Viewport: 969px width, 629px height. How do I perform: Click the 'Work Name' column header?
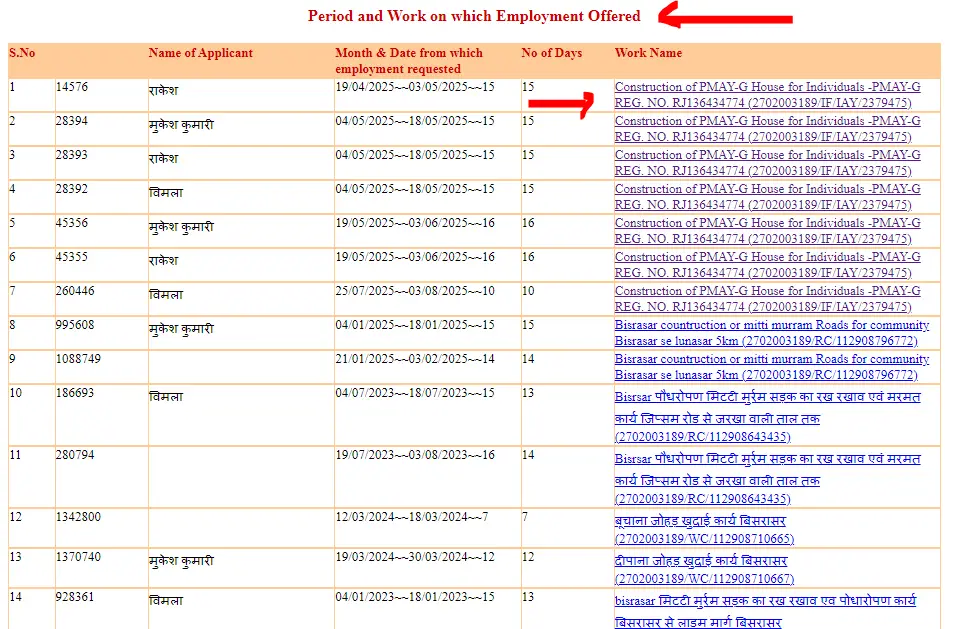click(x=648, y=53)
